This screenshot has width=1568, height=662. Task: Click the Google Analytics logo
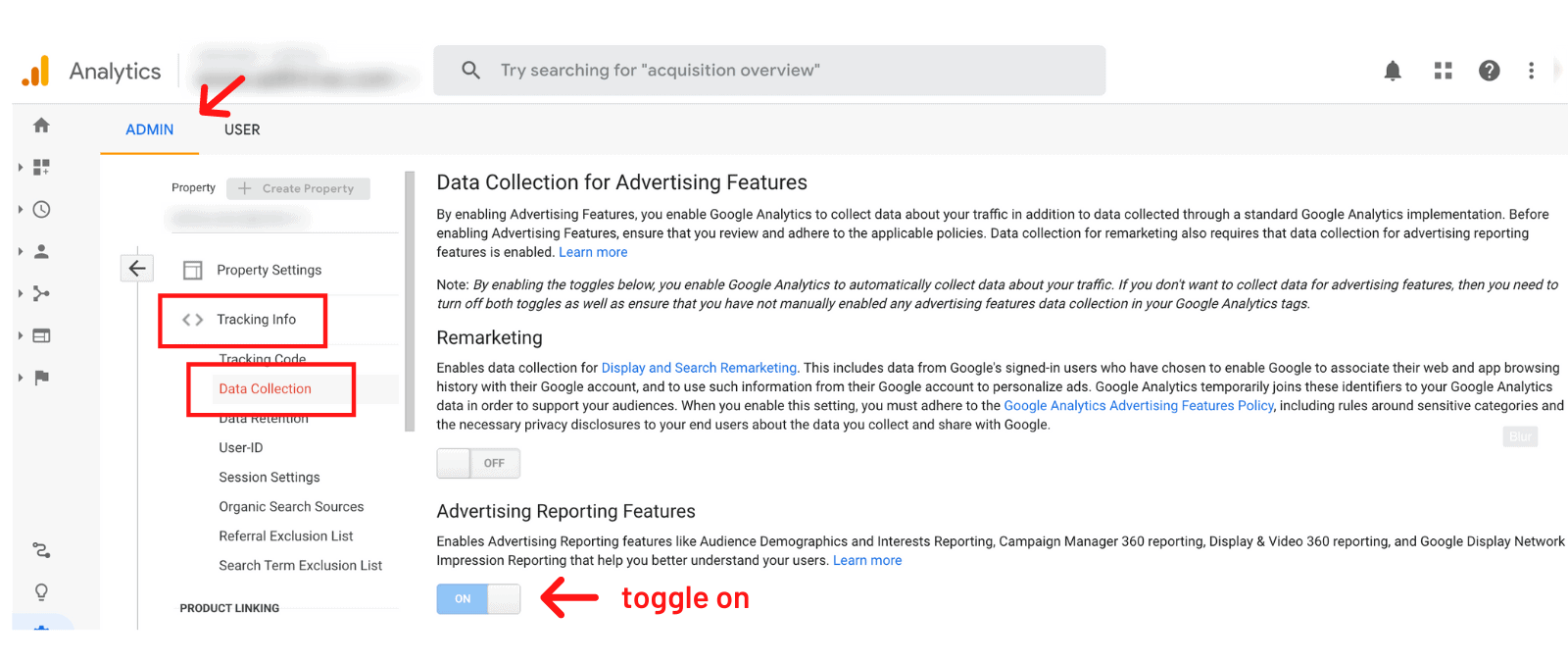pyautogui.click(x=35, y=71)
